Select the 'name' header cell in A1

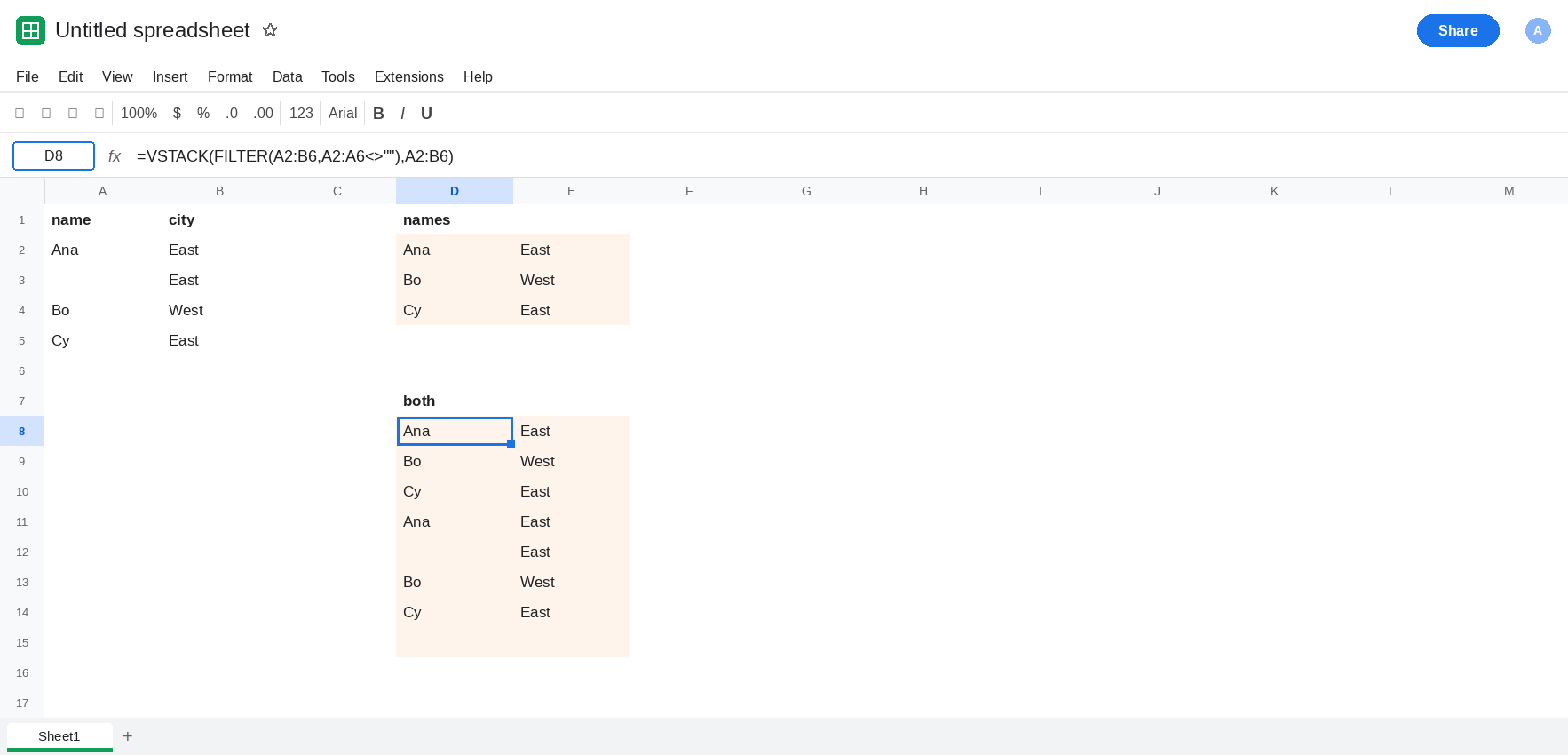pos(103,219)
